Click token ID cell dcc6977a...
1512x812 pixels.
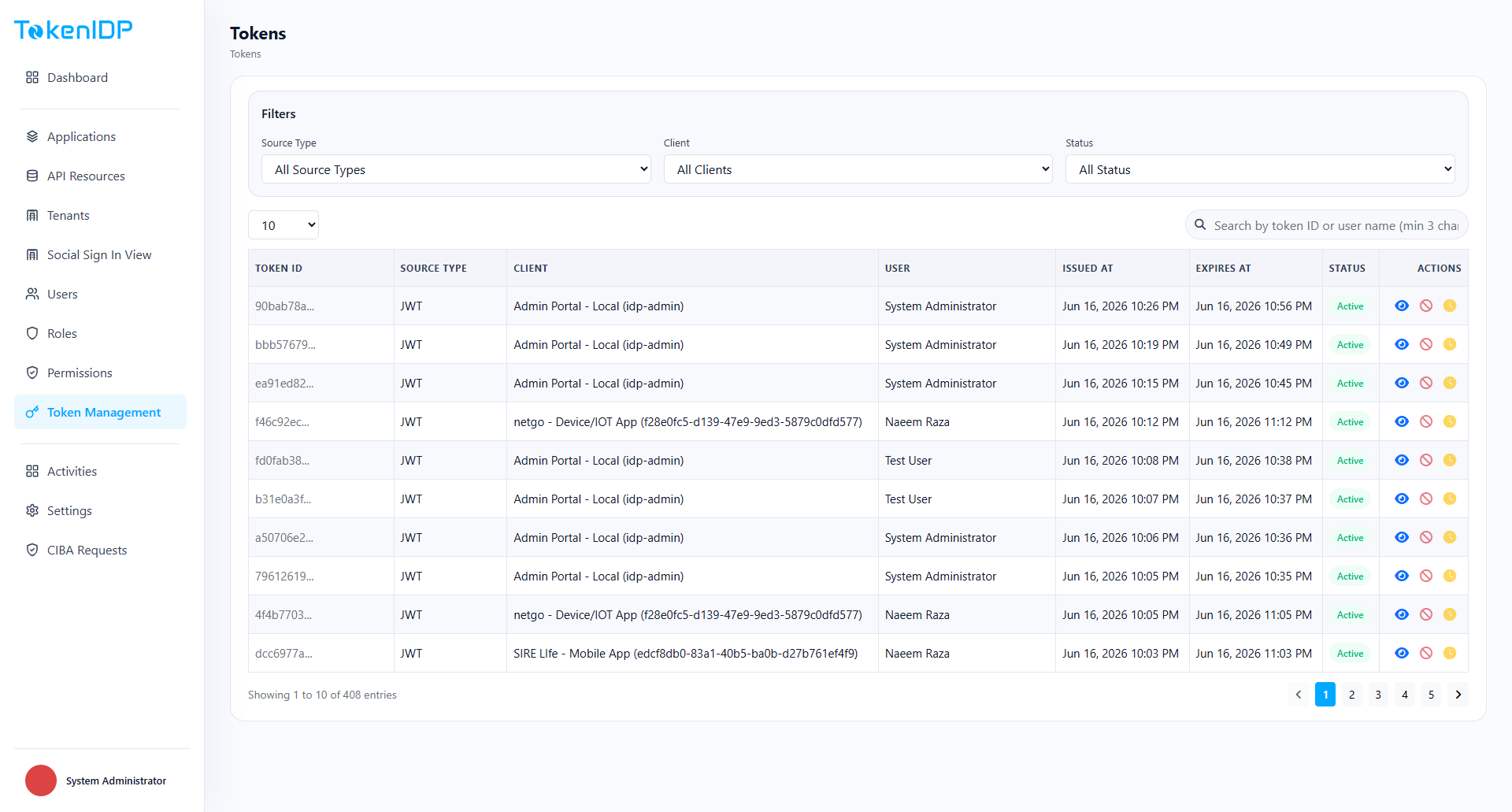point(321,653)
